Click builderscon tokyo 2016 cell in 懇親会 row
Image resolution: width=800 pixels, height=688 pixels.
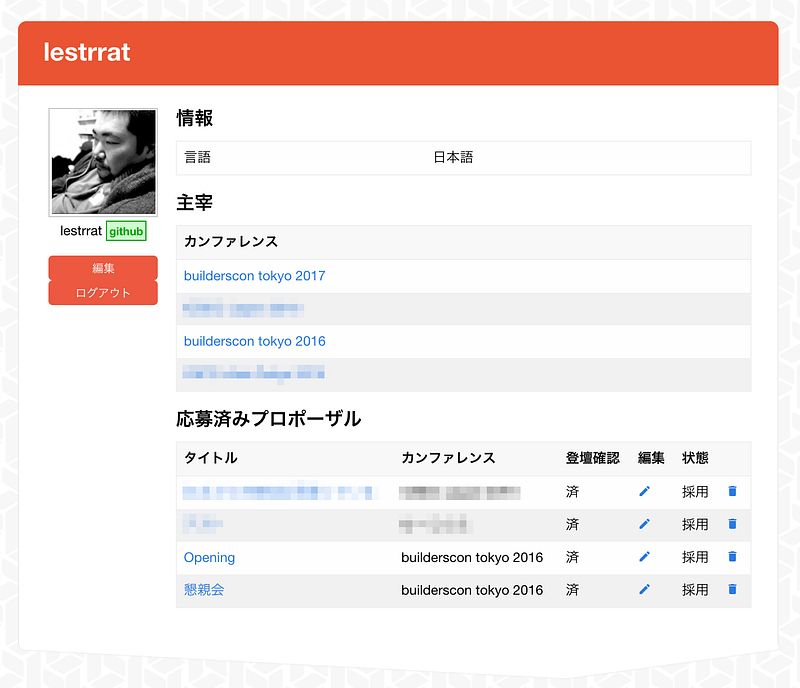coord(472,590)
